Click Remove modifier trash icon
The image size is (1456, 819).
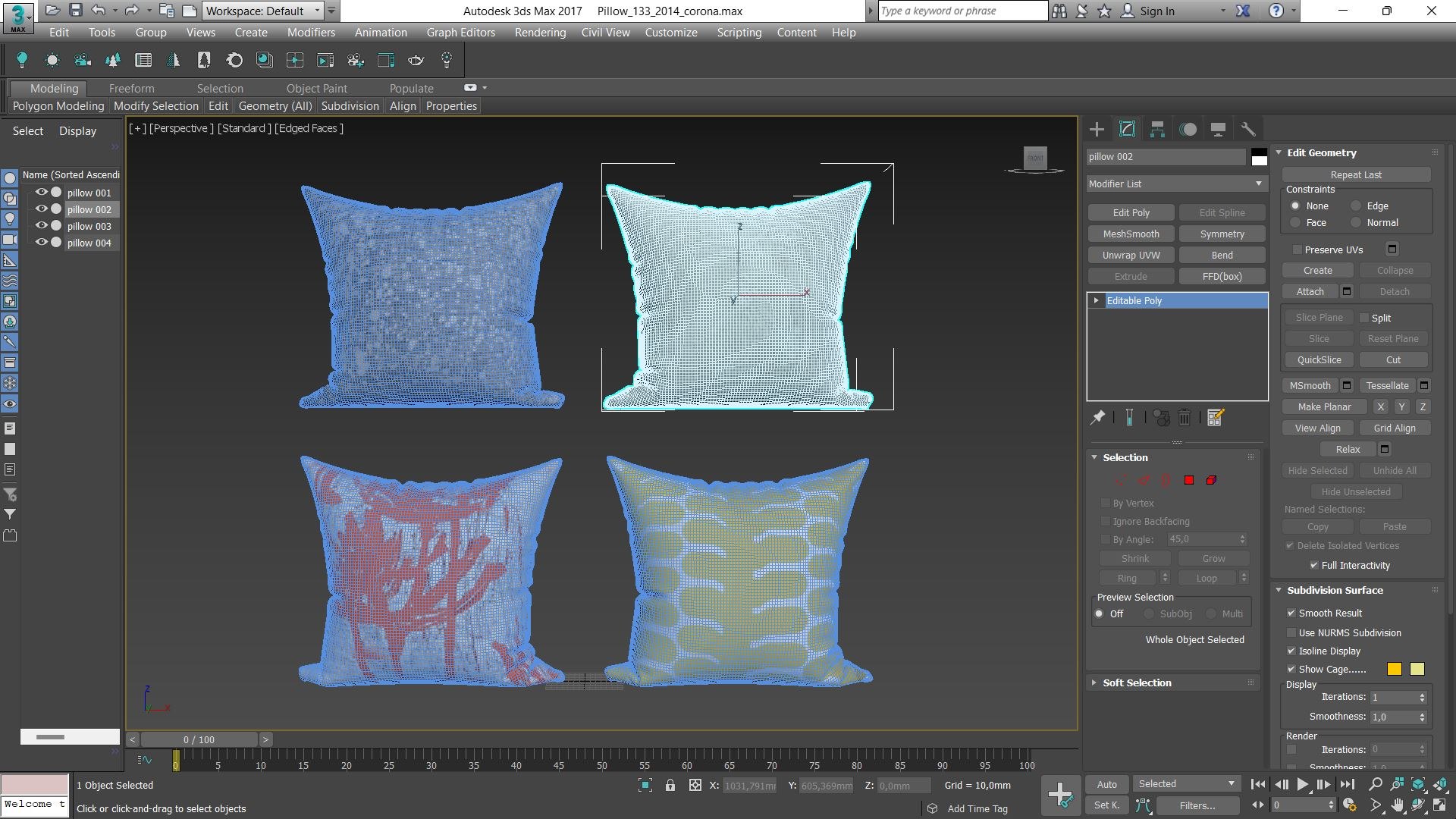[x=1185, y=417]
